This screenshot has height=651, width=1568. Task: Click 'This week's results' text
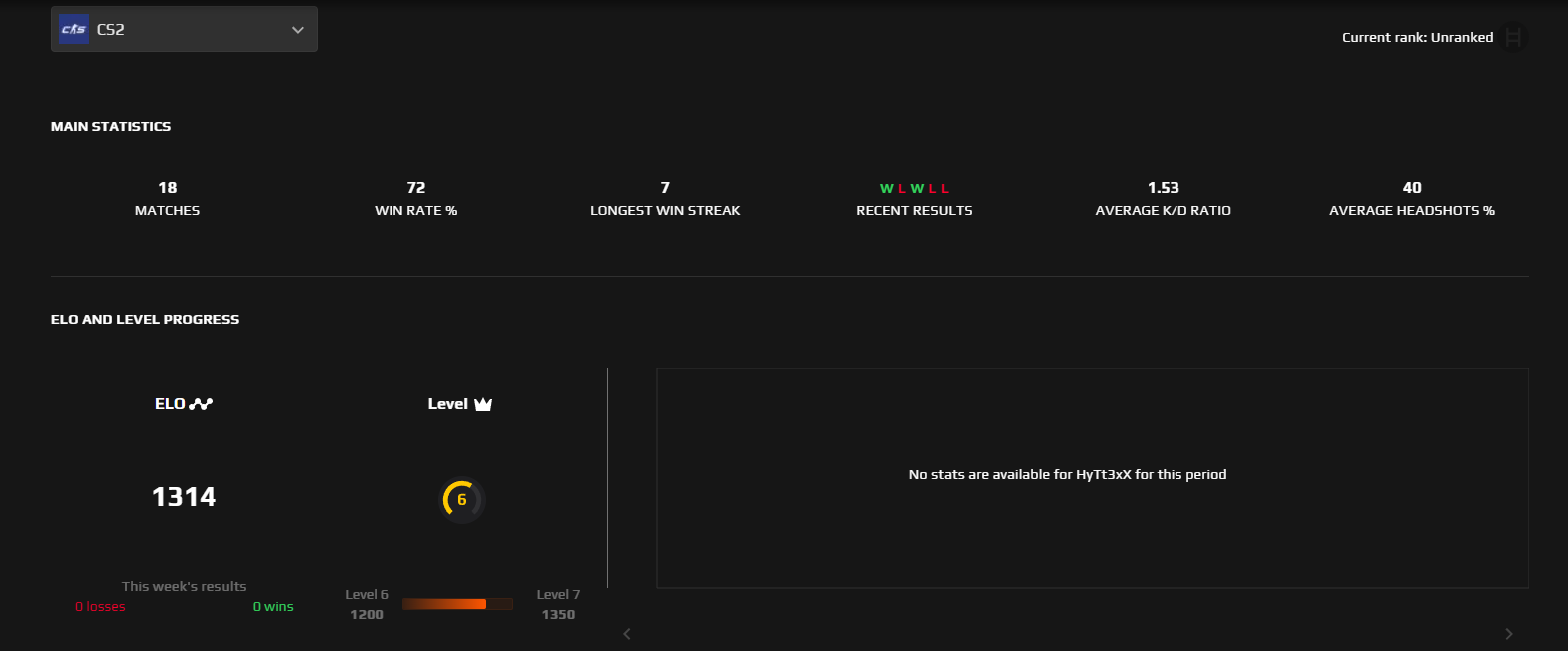pyautogui.click(x=184, y=586)
